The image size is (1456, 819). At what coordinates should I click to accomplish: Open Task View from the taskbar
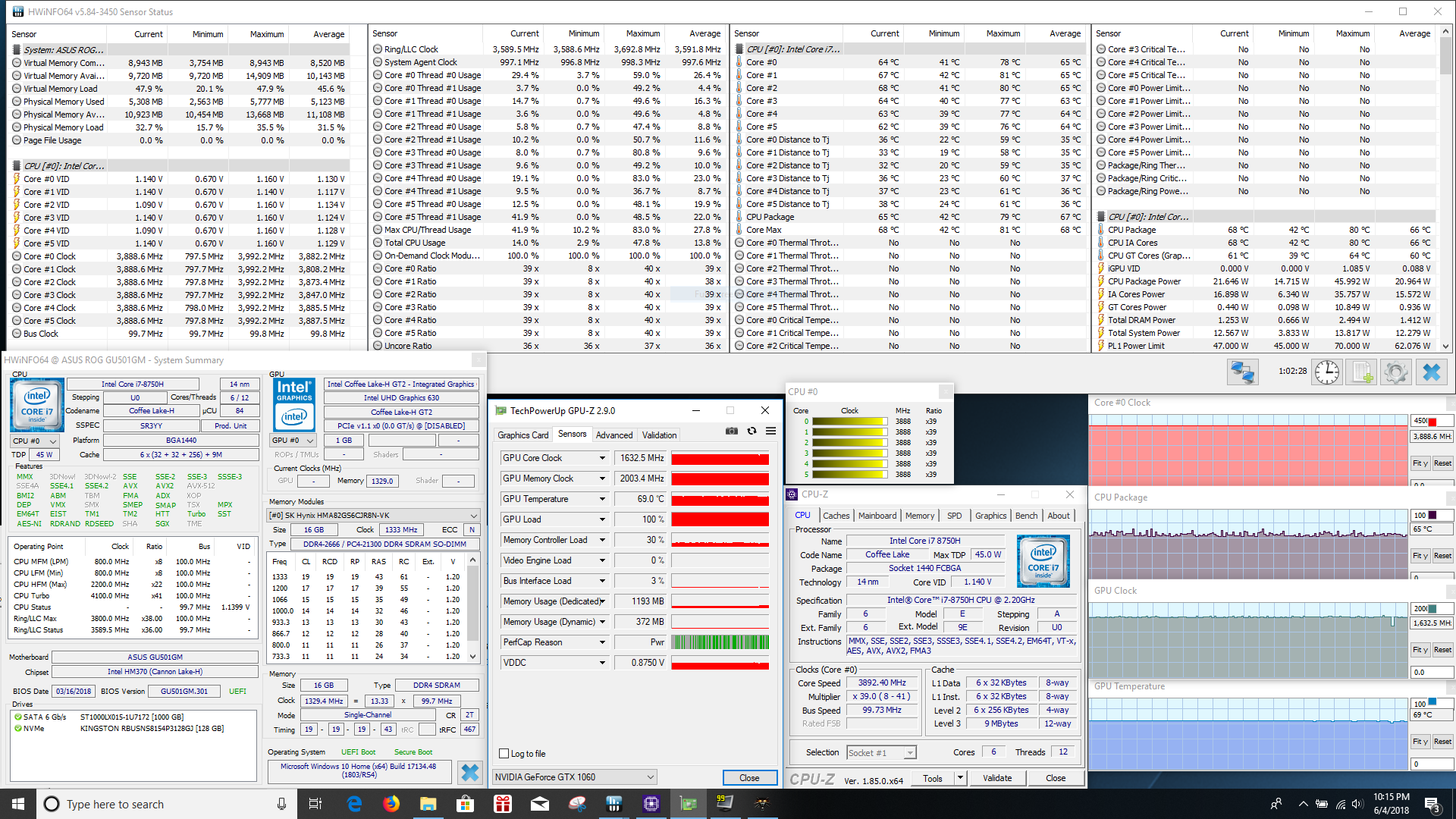(x=315, y=804)
